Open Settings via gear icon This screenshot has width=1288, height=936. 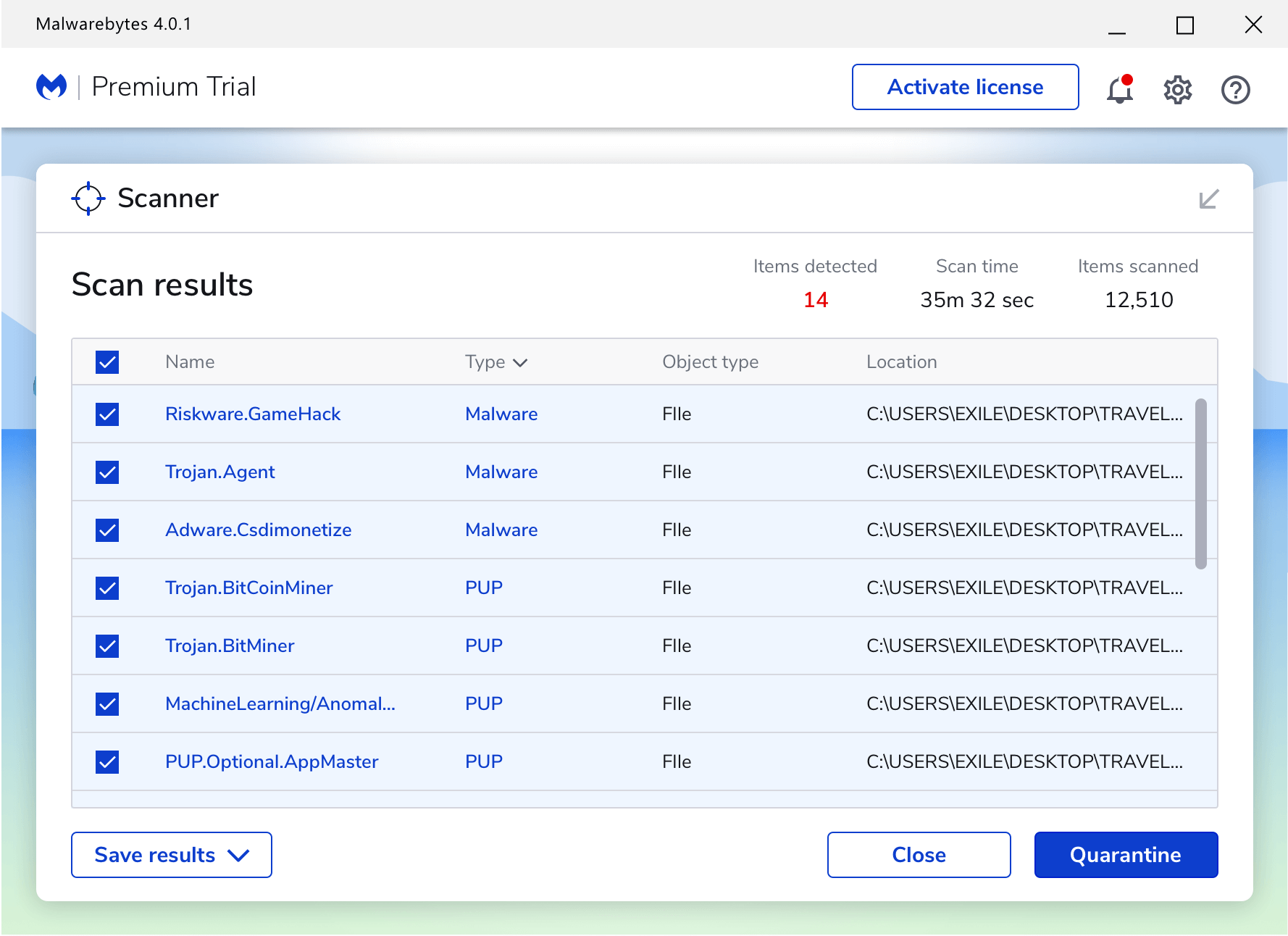pos(1178,90)
